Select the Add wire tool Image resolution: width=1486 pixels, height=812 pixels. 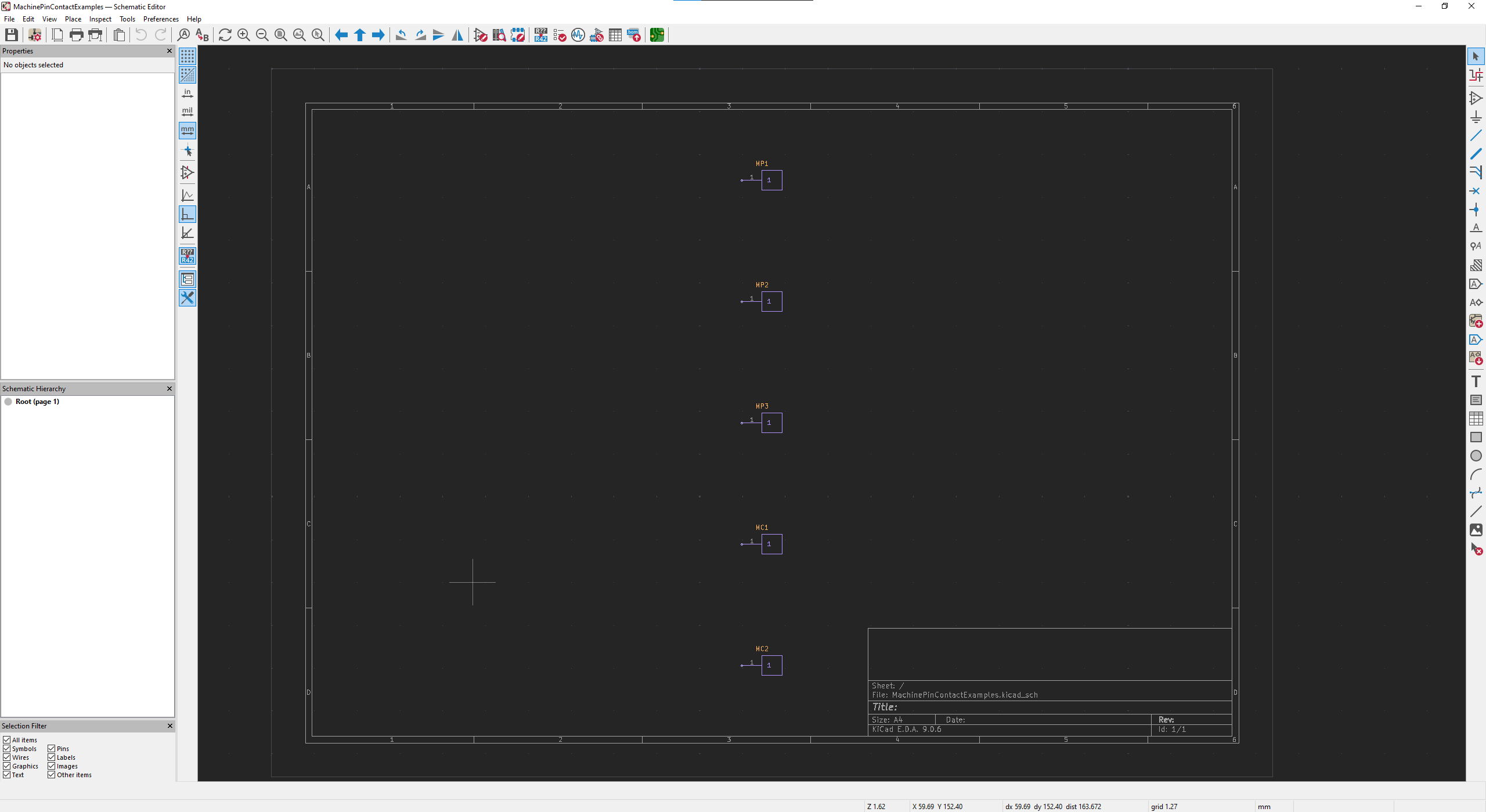(x=1476, y=135)
